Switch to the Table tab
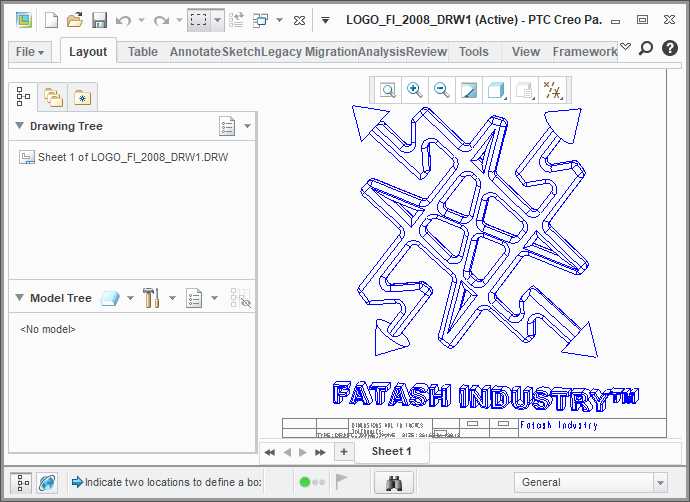The width and height of the screenshot is (690, 502). click(x=143, y=52)
